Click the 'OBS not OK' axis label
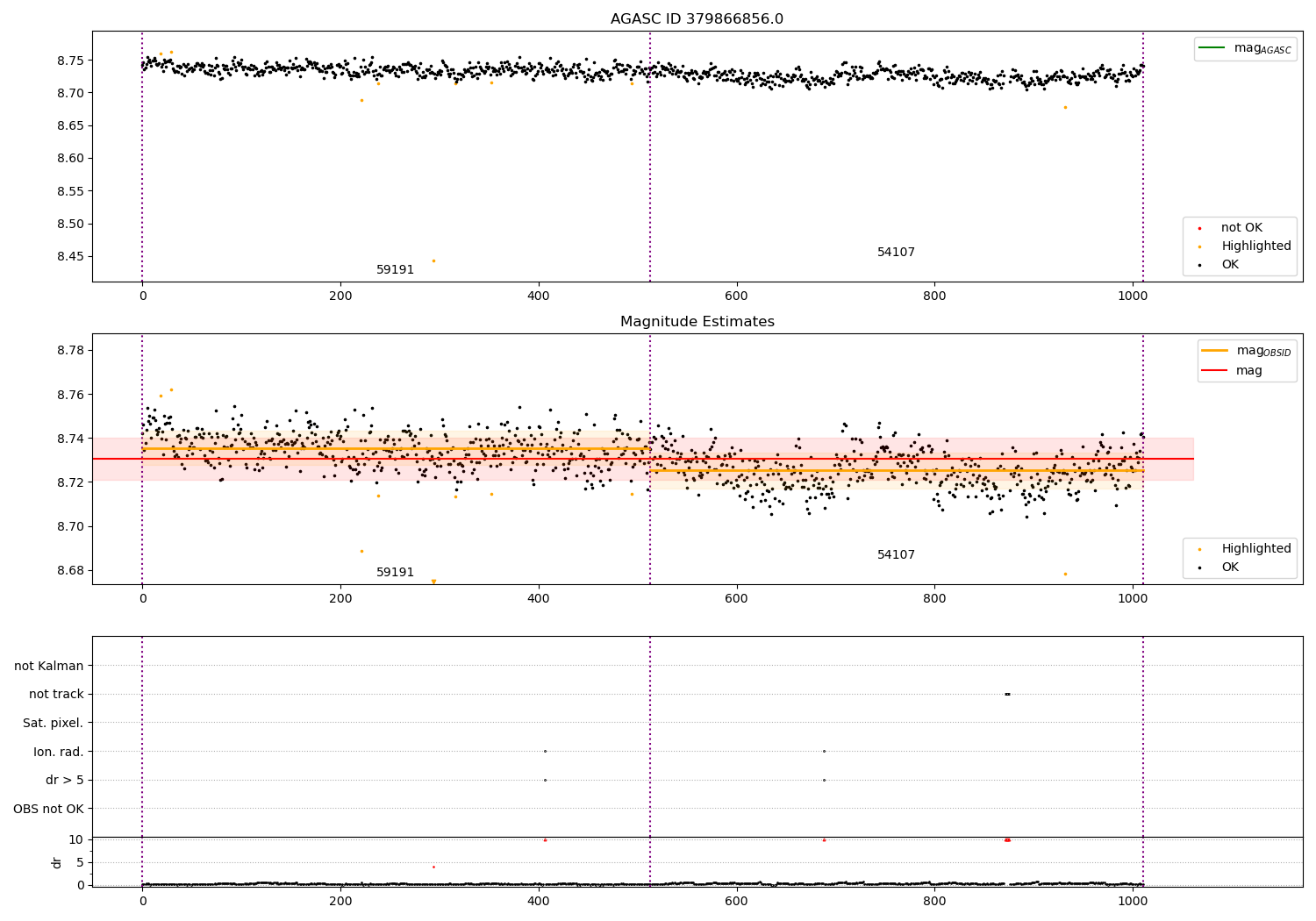This screenshot has height=921, width=1316. pyautogui.click(x=48, y=809)
